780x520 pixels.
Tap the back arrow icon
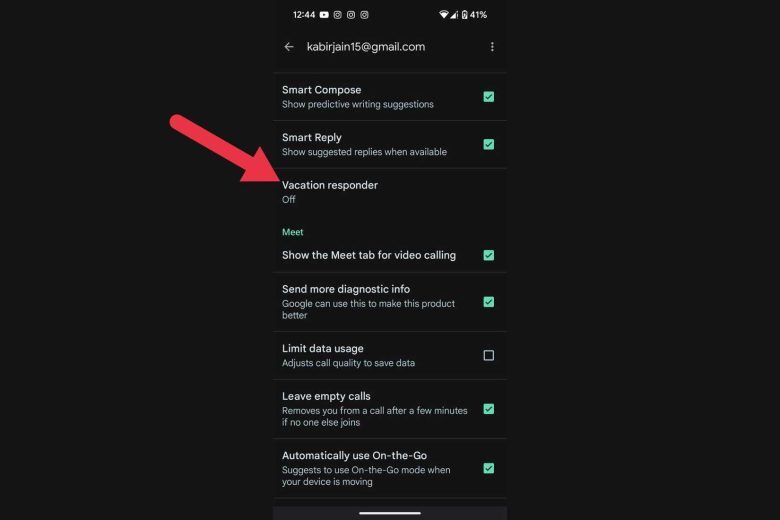289,47
